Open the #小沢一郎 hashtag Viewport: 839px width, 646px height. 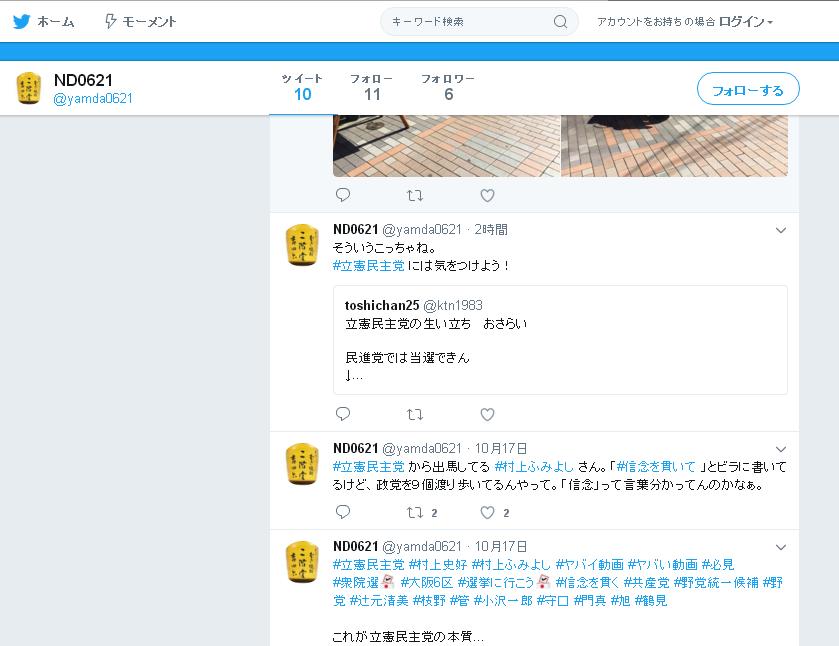pyautogui.click(x=503, y=601)
